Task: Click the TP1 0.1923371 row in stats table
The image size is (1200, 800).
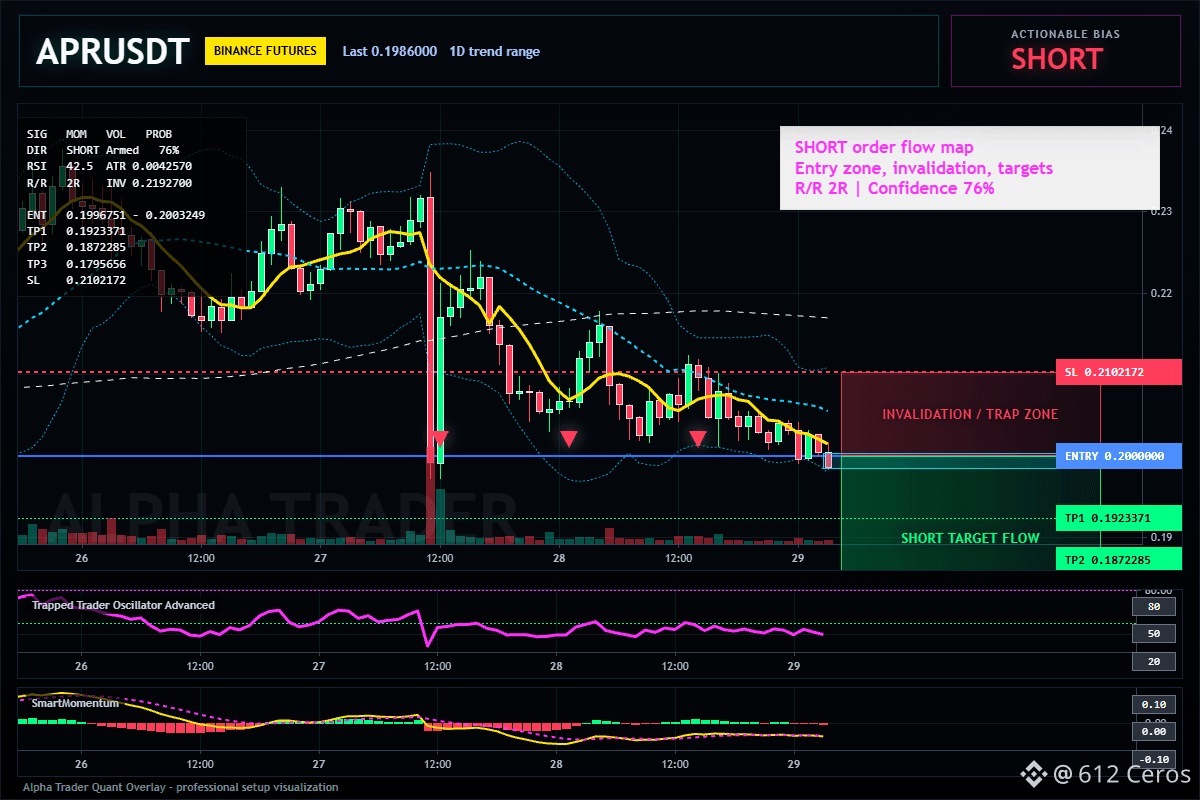Action: coord(76,231)
